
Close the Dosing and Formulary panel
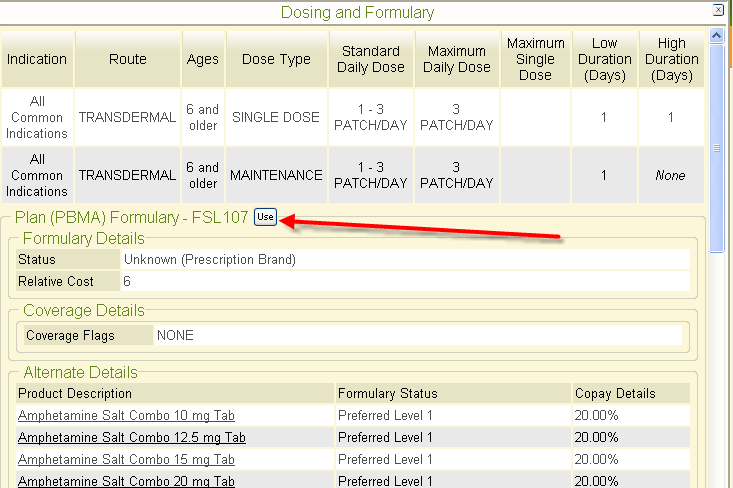coord(717,10)
